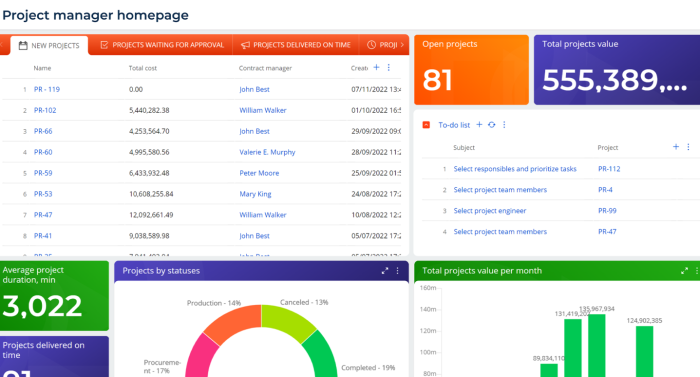Screen dimensions: 700x377
Task: Open project PR-53 link
Action: point(43,194)
